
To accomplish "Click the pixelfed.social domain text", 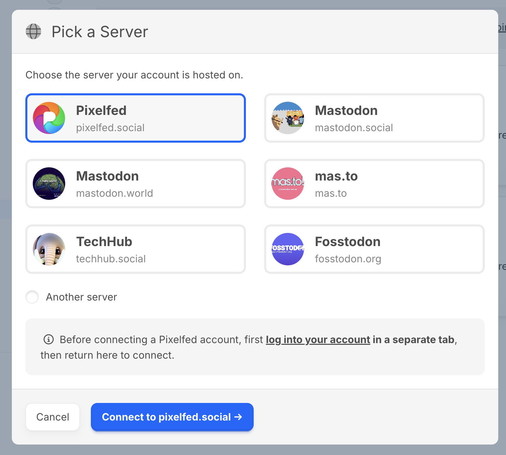I will click(x=110, y=128).
